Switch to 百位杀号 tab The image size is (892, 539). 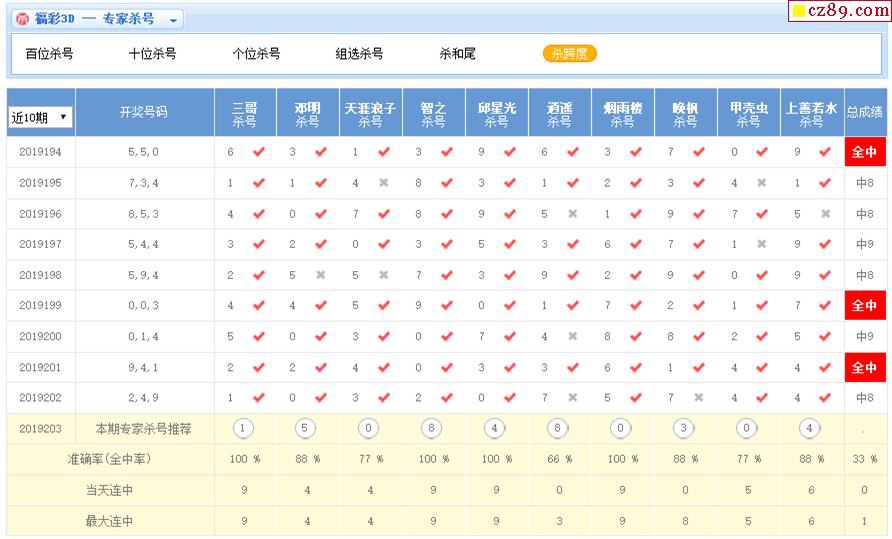(49, 54)
